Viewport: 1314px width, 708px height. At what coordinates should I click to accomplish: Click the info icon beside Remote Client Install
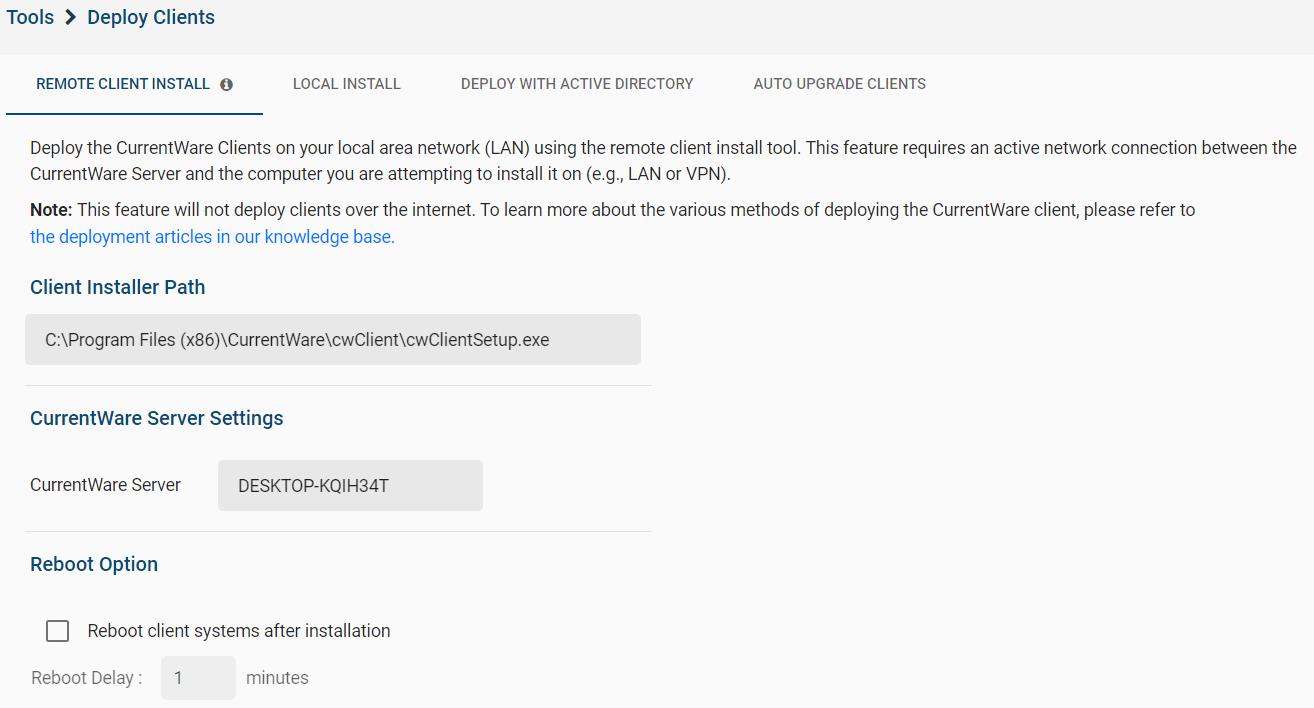click(226, 85)
